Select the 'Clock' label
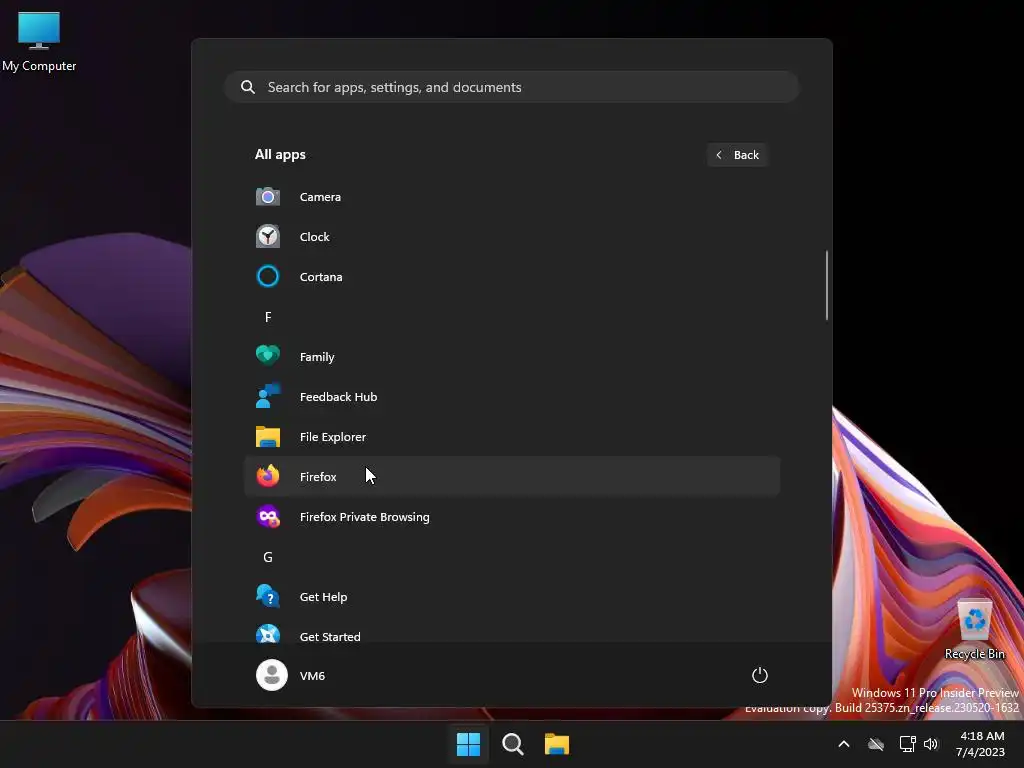The image size is (1024, 768). tap(314, 236)
